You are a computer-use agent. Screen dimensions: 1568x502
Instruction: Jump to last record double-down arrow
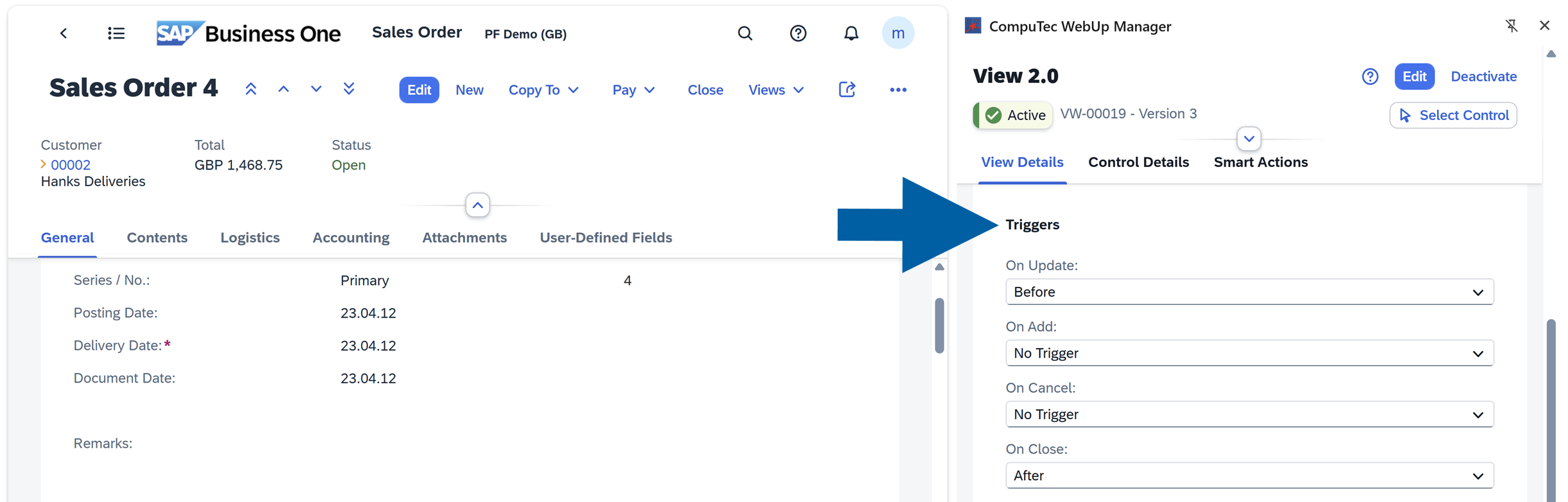pyautogui.click(x=349, y=89)
